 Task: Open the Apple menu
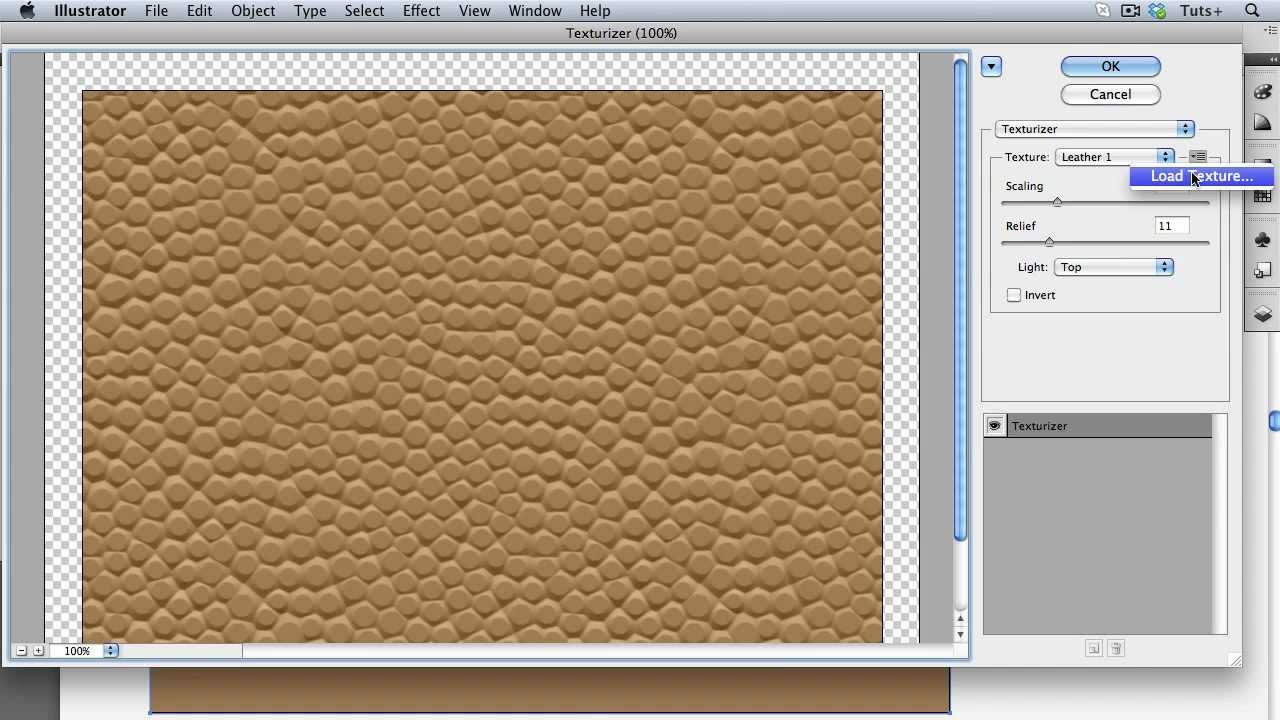coord(27,11)
